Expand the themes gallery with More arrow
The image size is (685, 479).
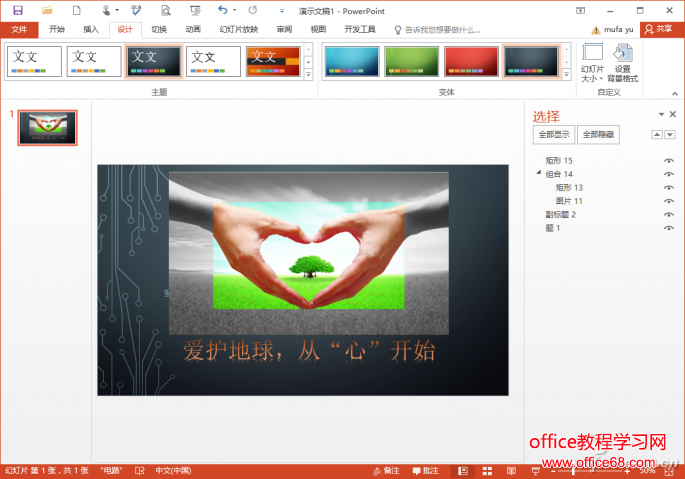point(308,75)
